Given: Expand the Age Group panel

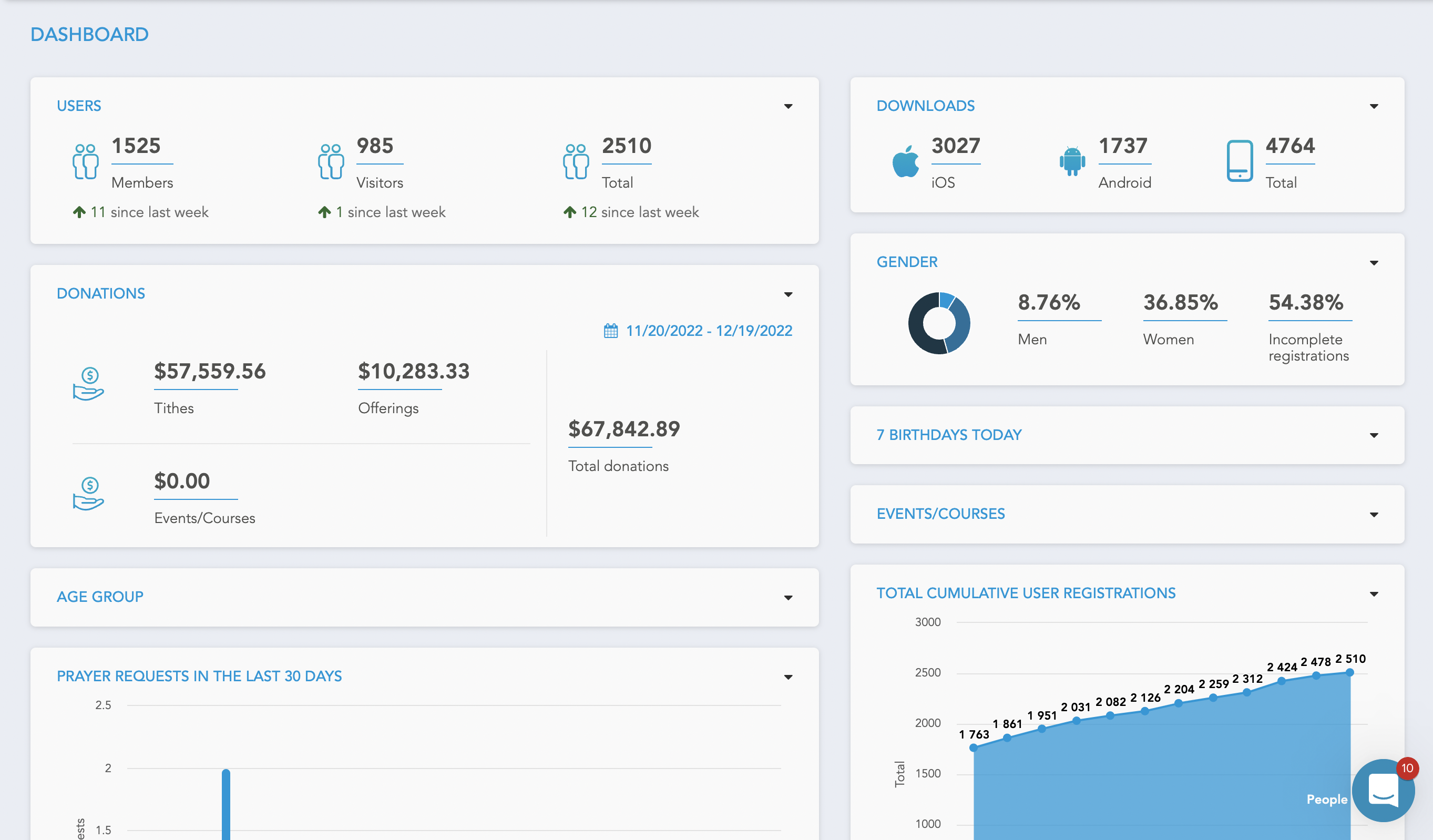Looking at the screenshot, I should [x=788, y=597].
